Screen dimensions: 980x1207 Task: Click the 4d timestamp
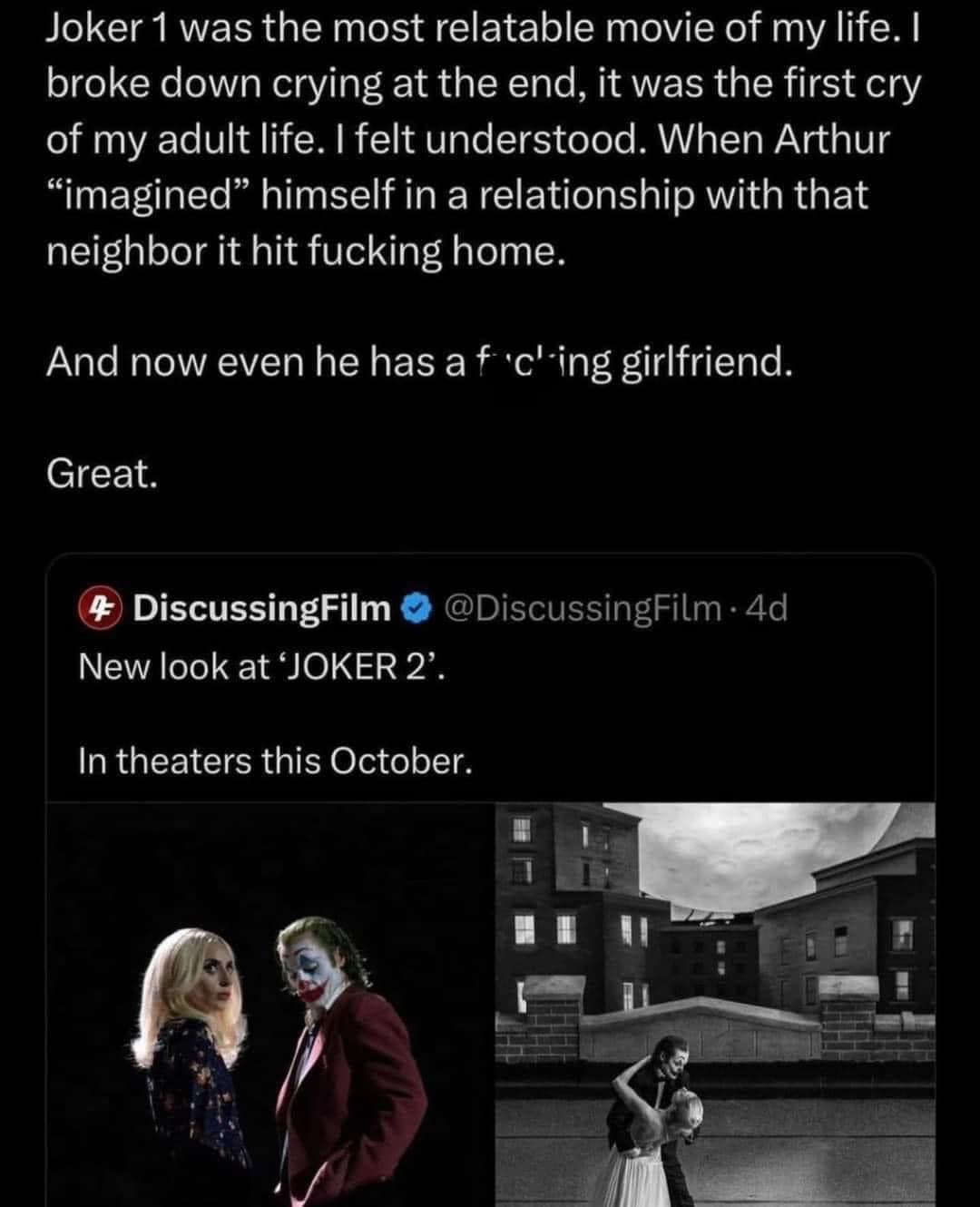(x=765, y=608)
